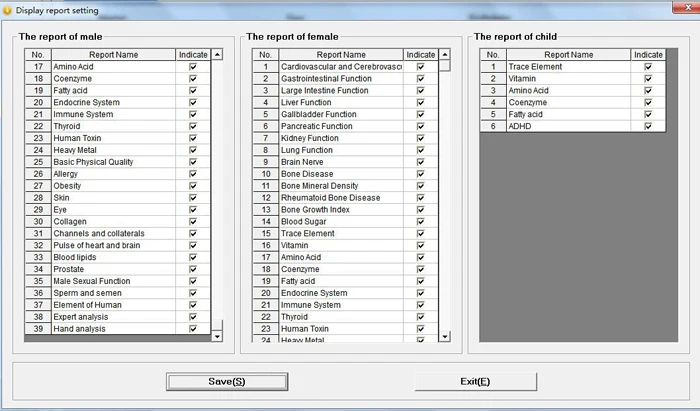Toggle male Hand analysis checkbox
This screenshot has width=700, height=411.
pyautogui.click(x=193, y=329)
